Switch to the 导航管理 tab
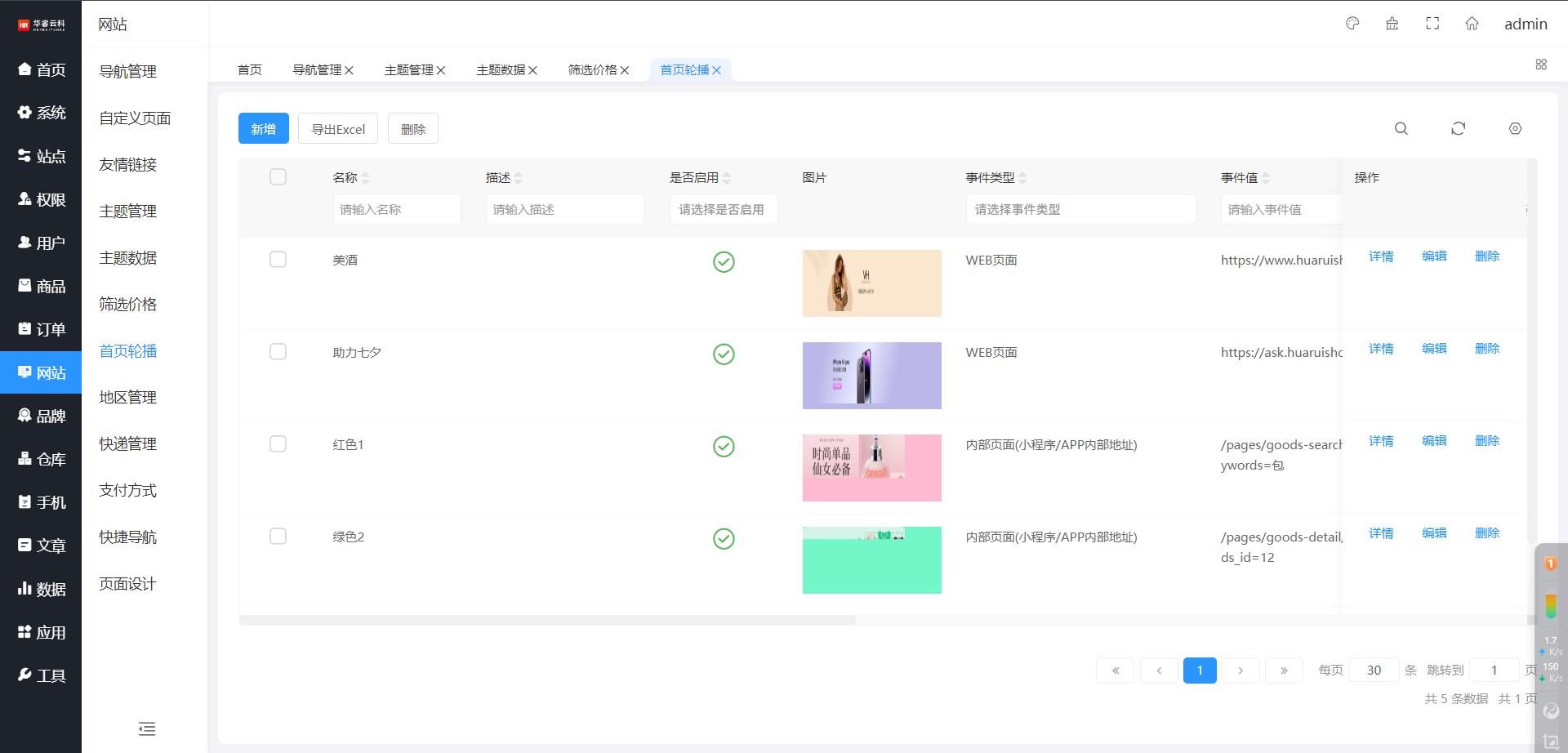Image resolution: width=1568 pixels, height=753 pixels. pos(317,70)
